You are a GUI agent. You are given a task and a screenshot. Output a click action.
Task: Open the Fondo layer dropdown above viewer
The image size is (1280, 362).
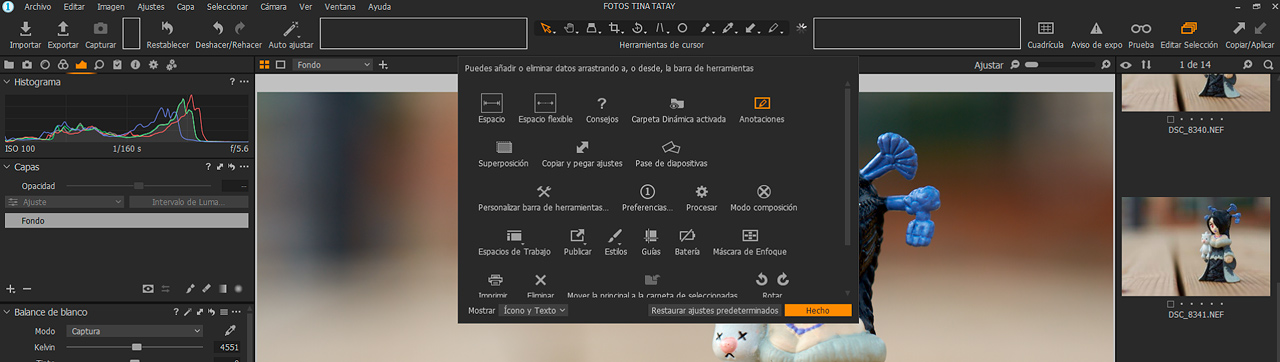point(333,64)
